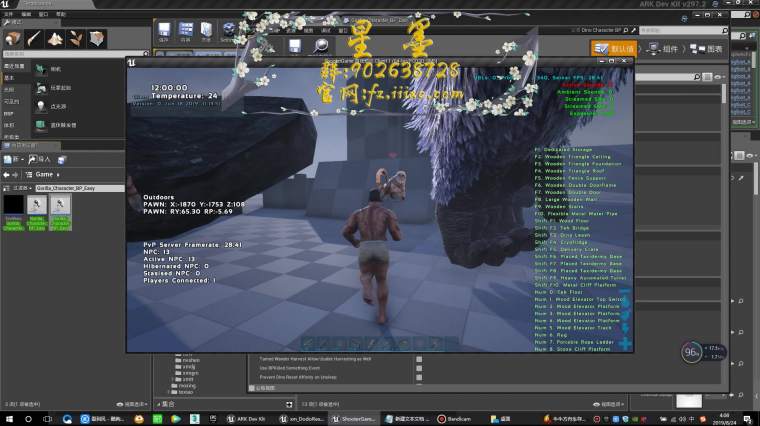Click the details panel search field
The image size is (760, 426).
668,77
